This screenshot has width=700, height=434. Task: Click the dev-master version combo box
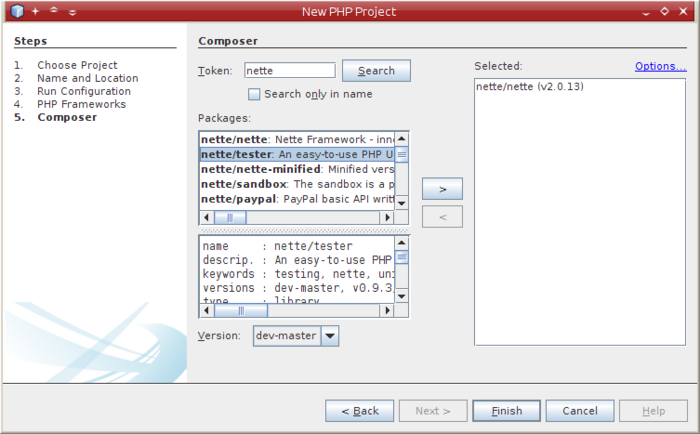pyautogui.click(x=296, y=336)
